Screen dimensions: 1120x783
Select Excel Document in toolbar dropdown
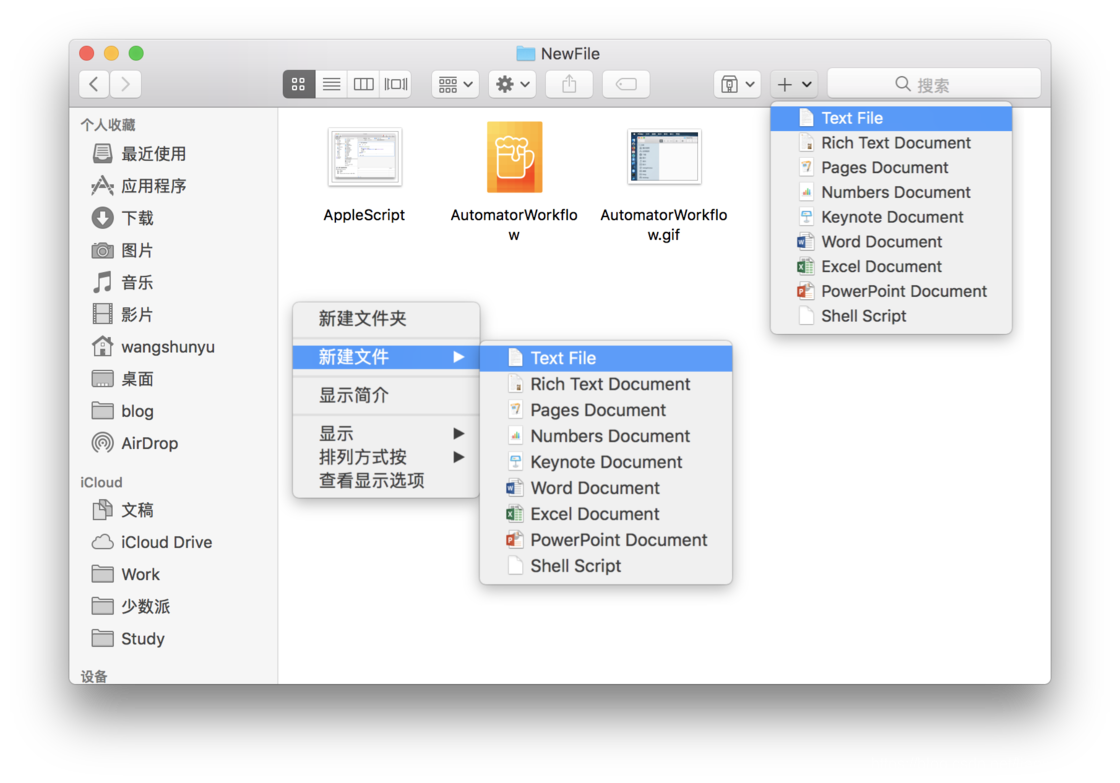[891, 266]
